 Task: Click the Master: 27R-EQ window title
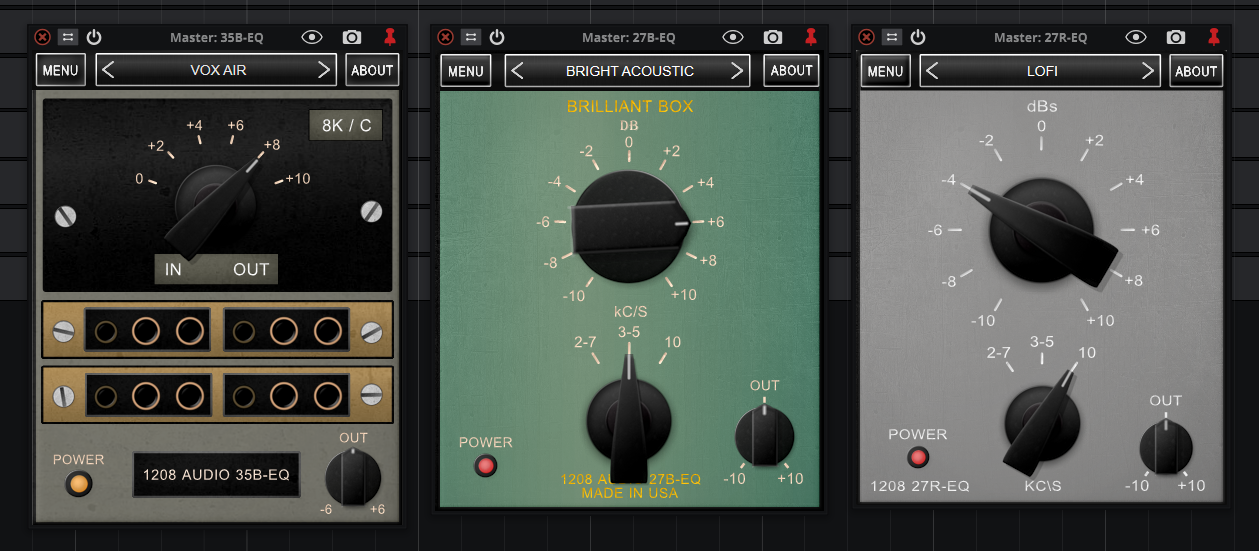click(1040, 38)
